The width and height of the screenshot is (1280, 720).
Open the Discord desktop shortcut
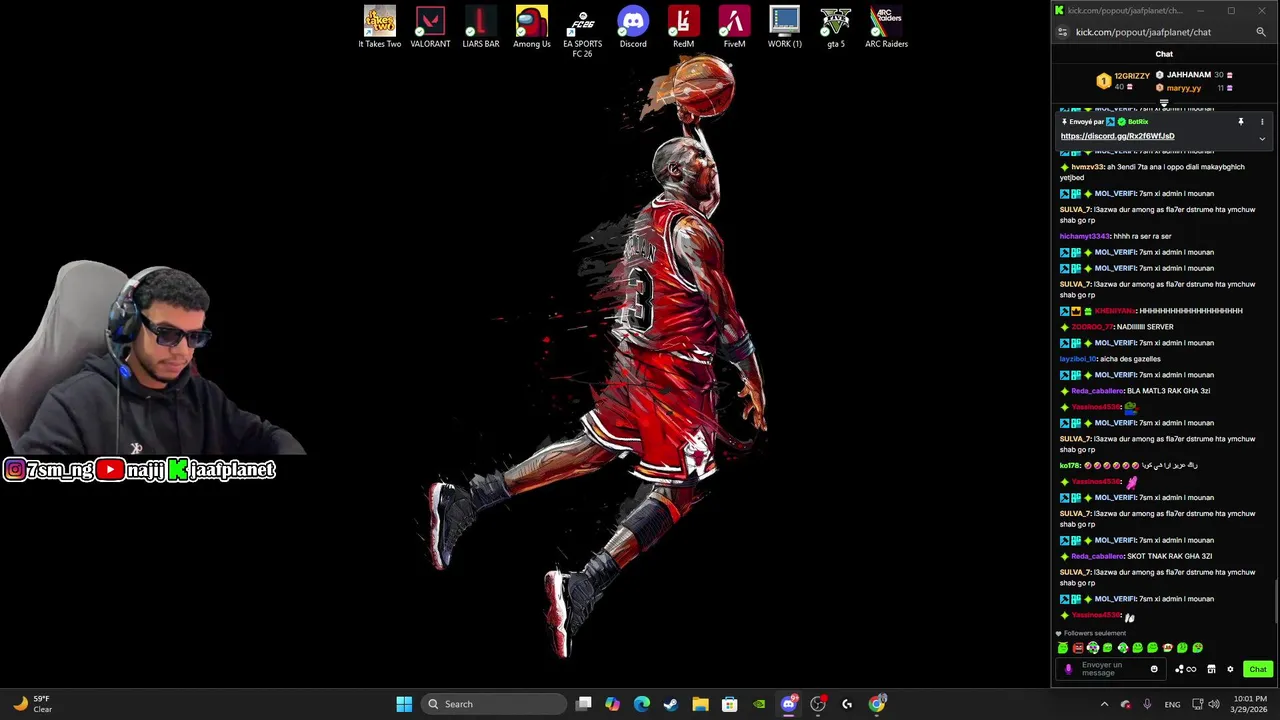click(x=633, y=27)
